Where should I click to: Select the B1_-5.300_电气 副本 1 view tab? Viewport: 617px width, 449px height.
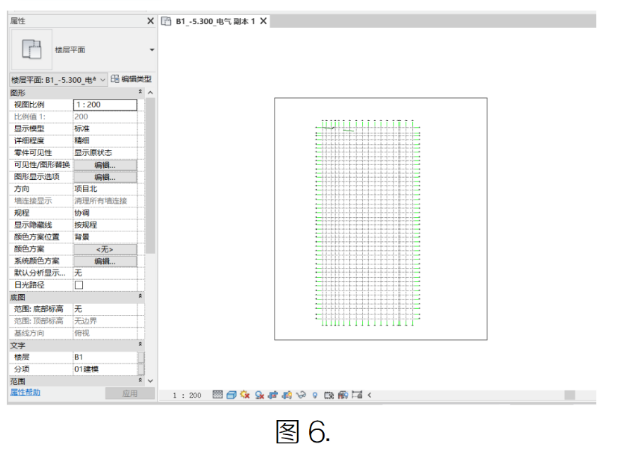click(215, 21)
